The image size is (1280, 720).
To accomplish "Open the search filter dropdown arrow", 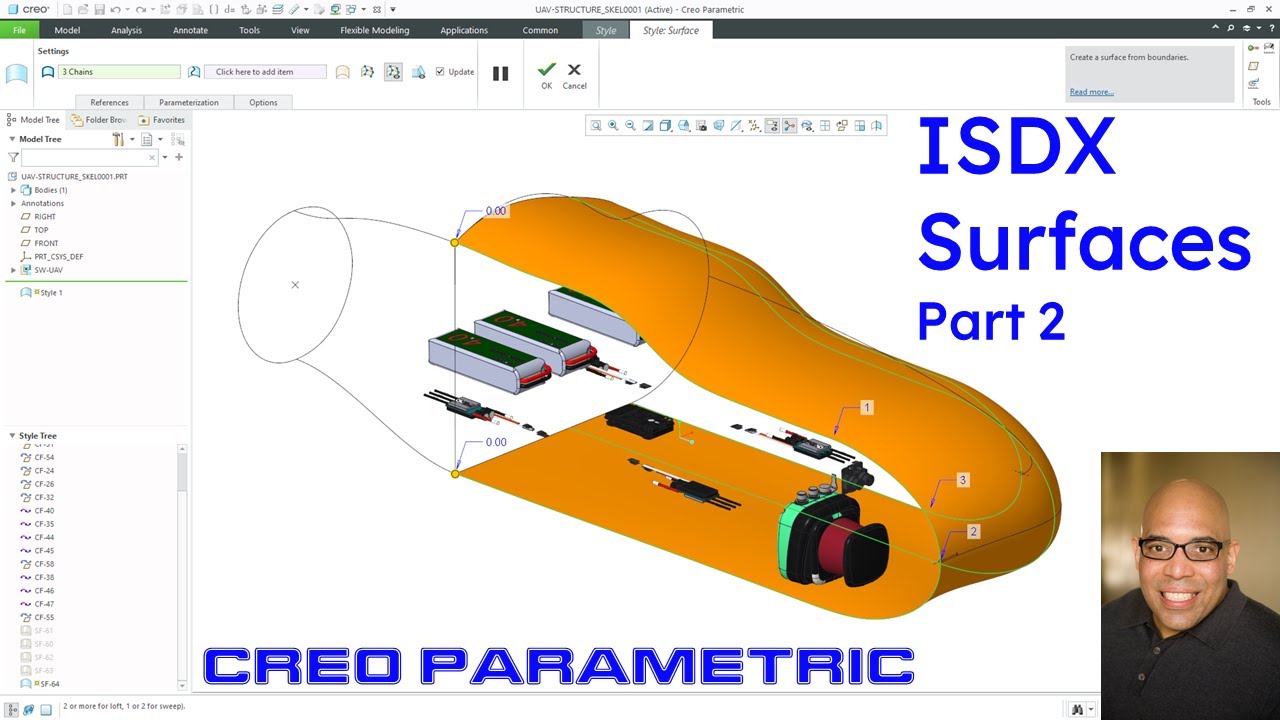I will (165, 157).
